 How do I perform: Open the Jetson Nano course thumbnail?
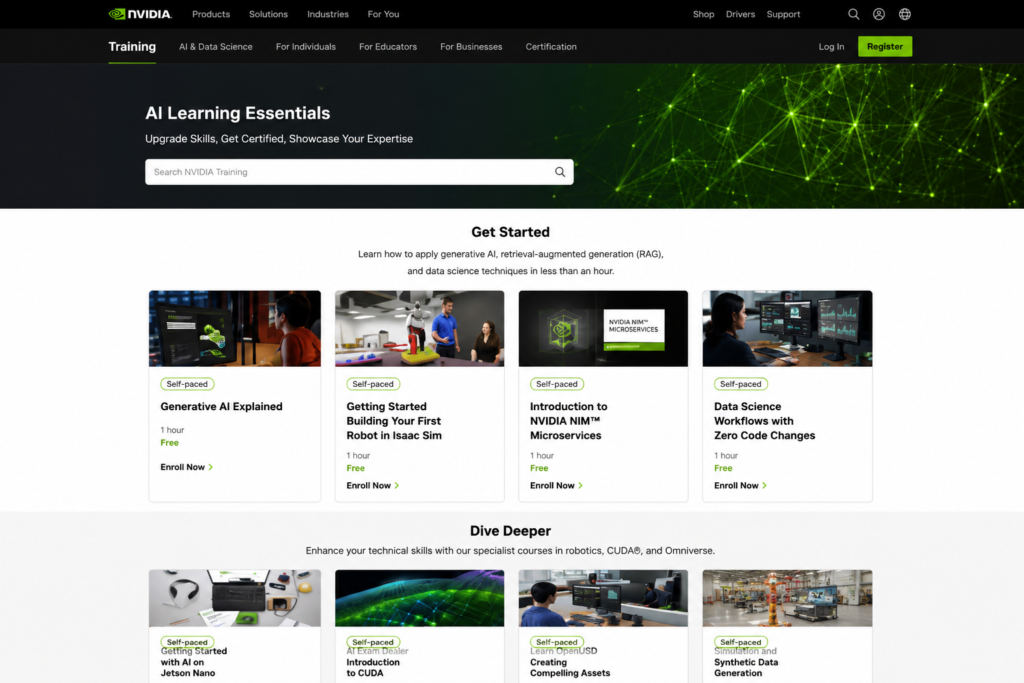click(x=234, y=598)
